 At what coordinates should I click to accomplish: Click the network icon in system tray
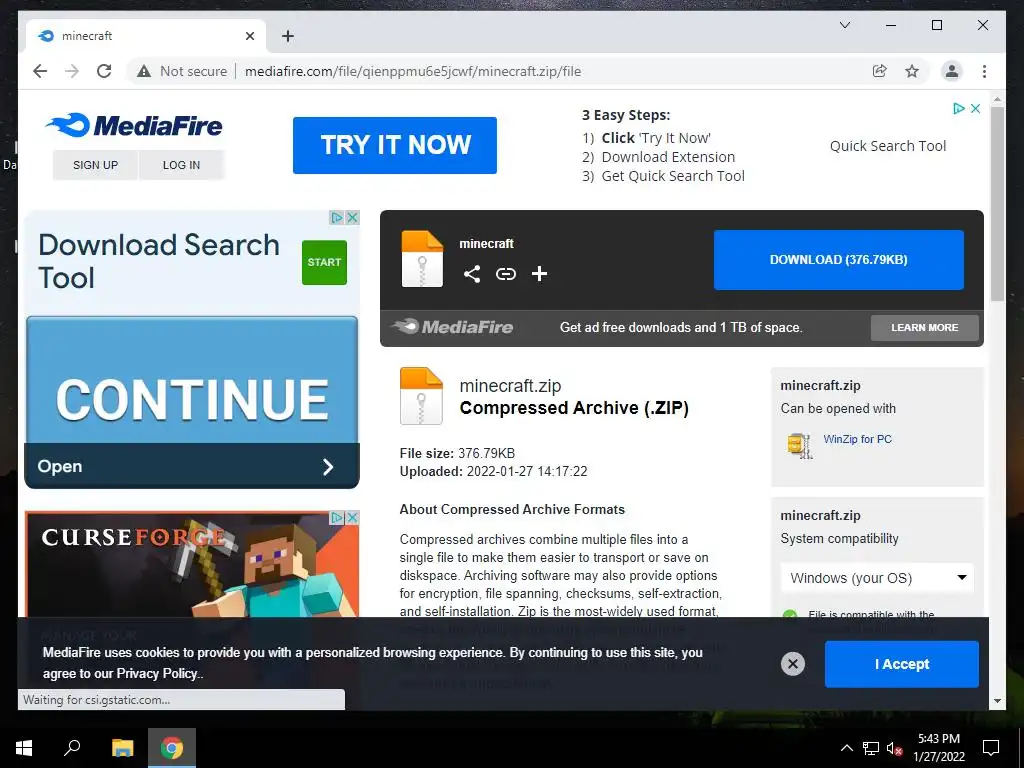[871, 748]
